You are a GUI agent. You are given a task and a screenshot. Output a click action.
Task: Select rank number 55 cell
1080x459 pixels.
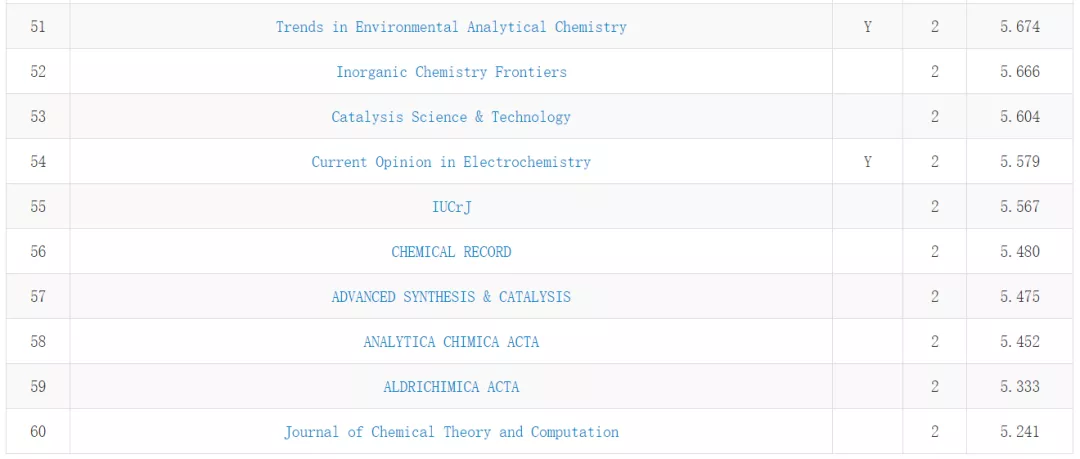pyautogui.click(x=38, y=207)
